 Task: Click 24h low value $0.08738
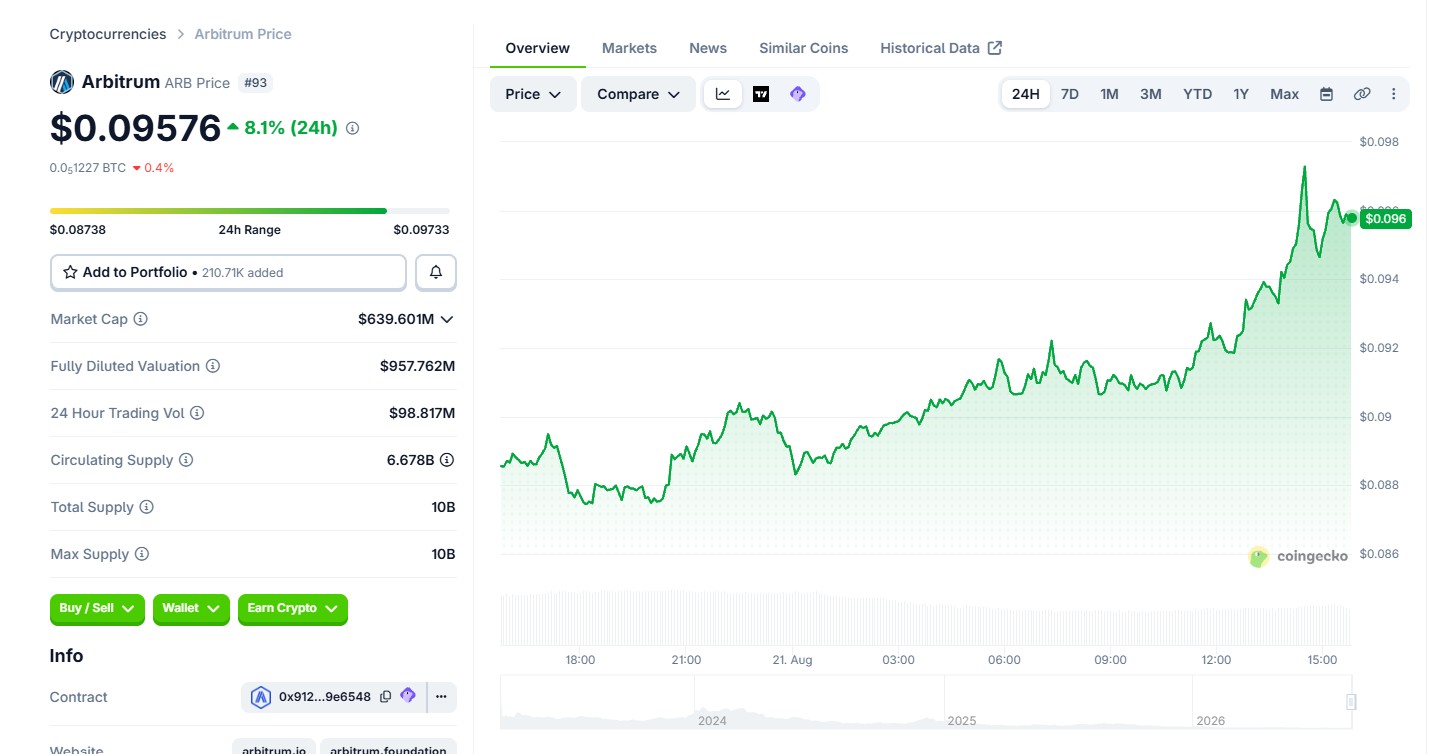(x=78, y=230)
